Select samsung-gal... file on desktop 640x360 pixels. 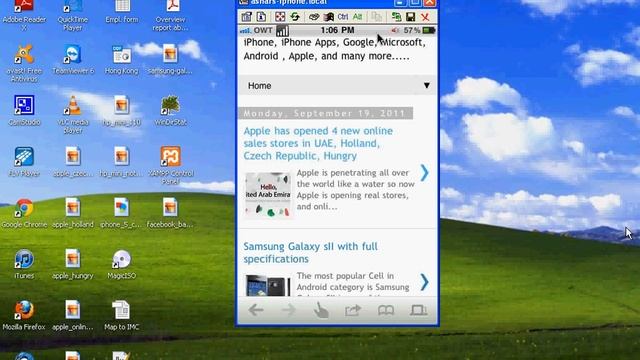[171, 60]
